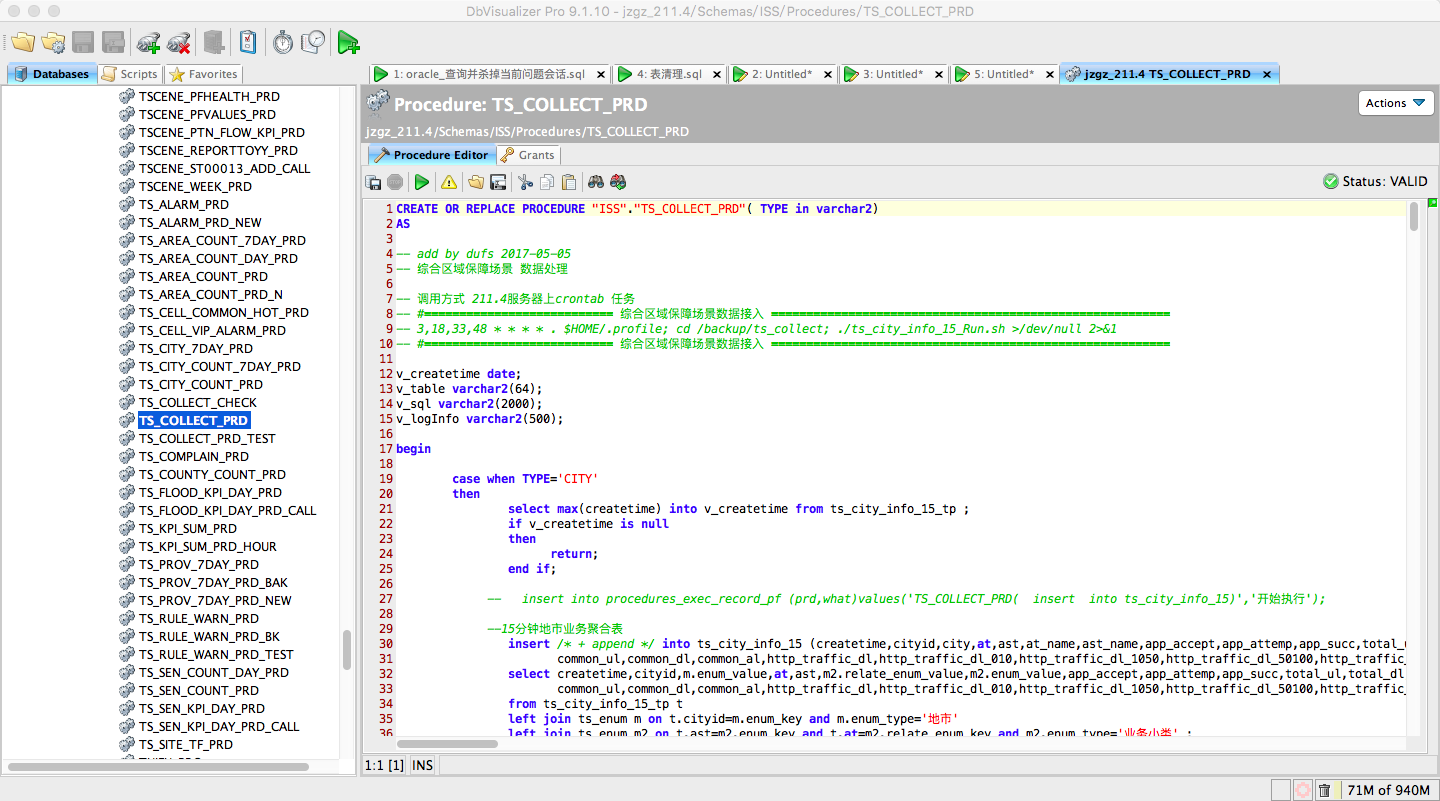This screenshot has height=801, width=1440.
Task: Open the Scripts tab
Action: pyautogui.click(x=130, y=74)
